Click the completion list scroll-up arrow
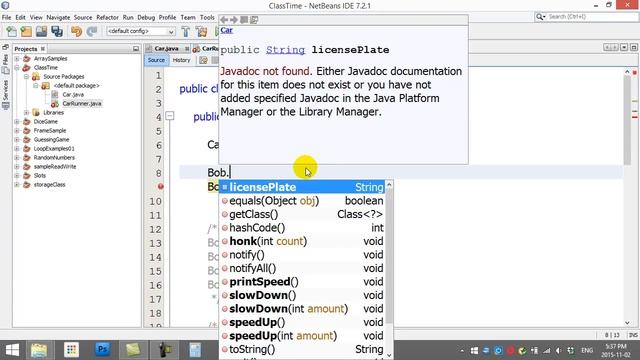The height and width of the screenshot is (360, 640). click(x=389, y=185)
